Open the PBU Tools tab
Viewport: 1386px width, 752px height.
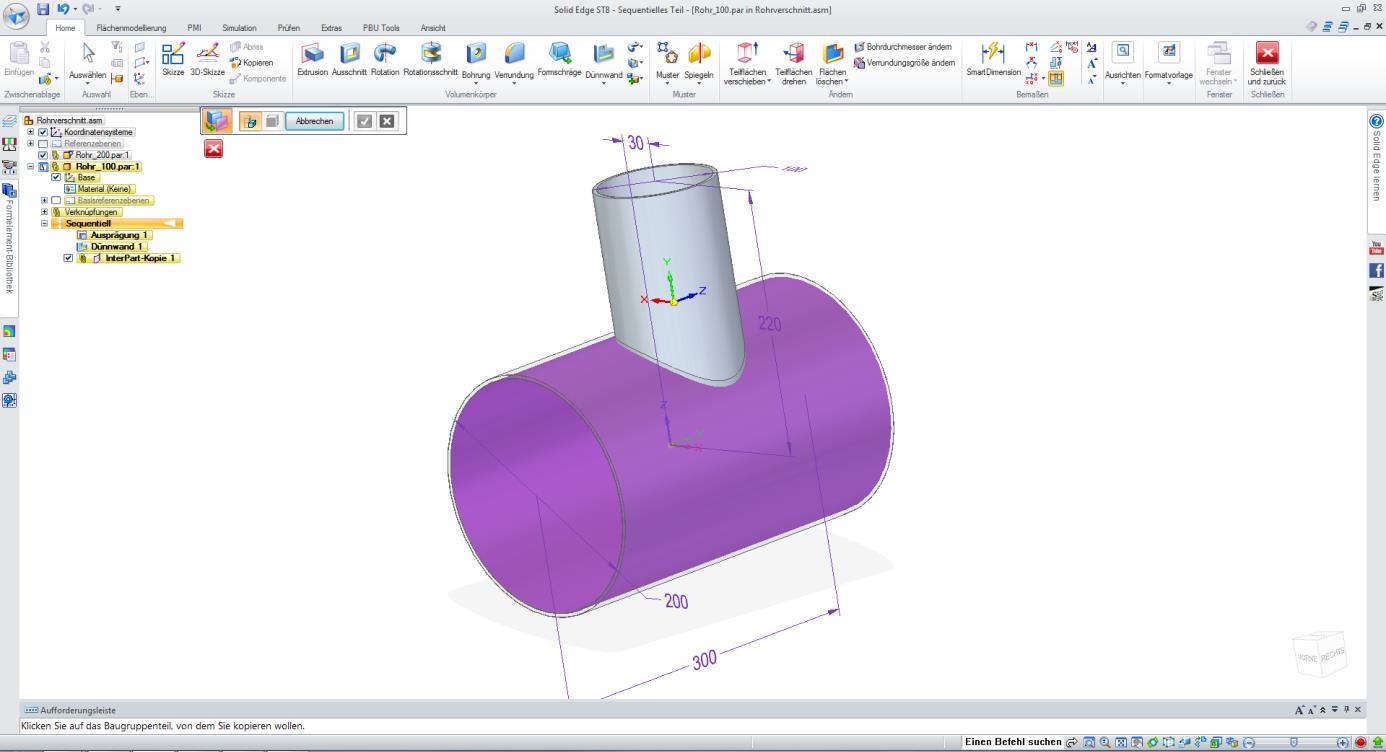[380, 28]
